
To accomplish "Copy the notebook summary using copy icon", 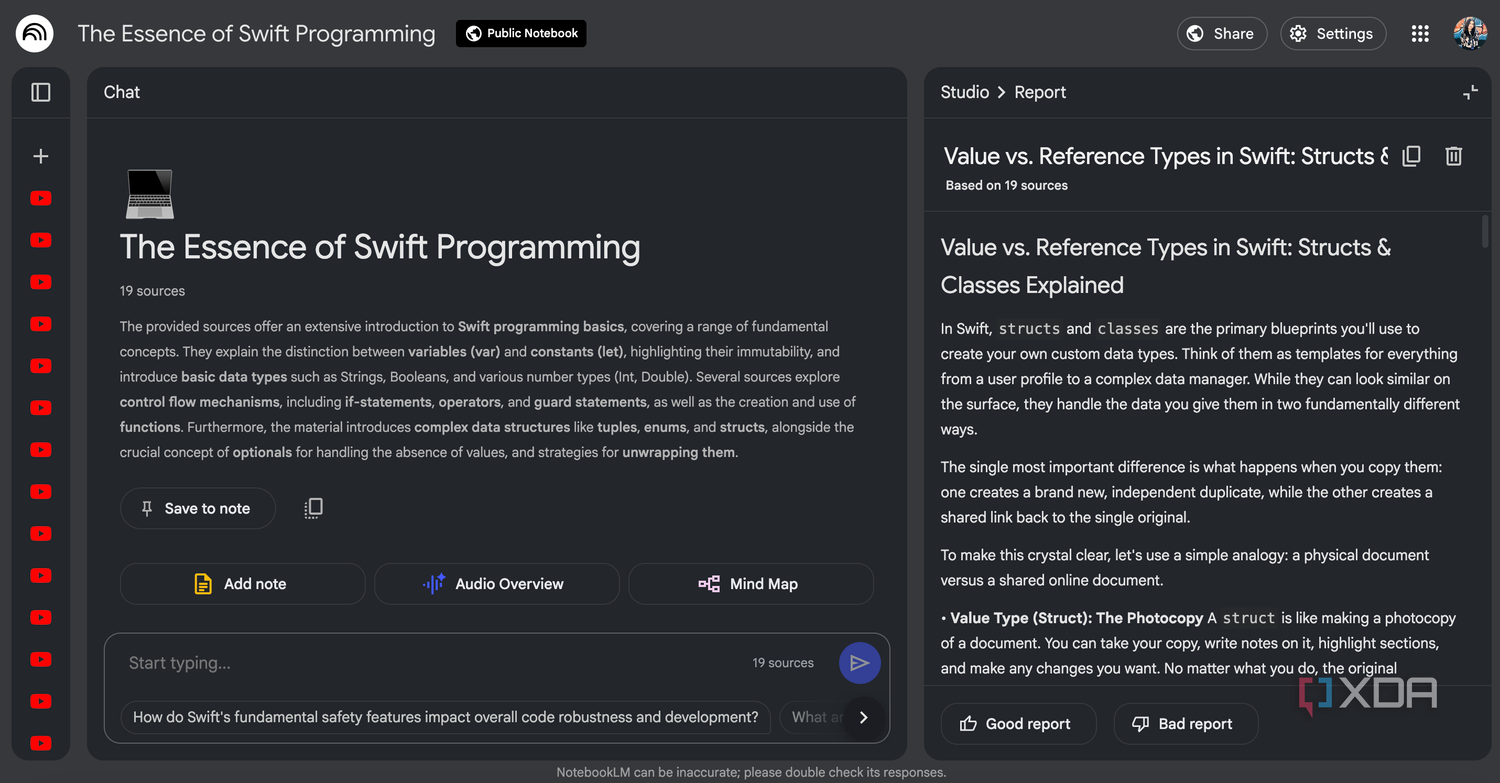I will click(313, 508).
